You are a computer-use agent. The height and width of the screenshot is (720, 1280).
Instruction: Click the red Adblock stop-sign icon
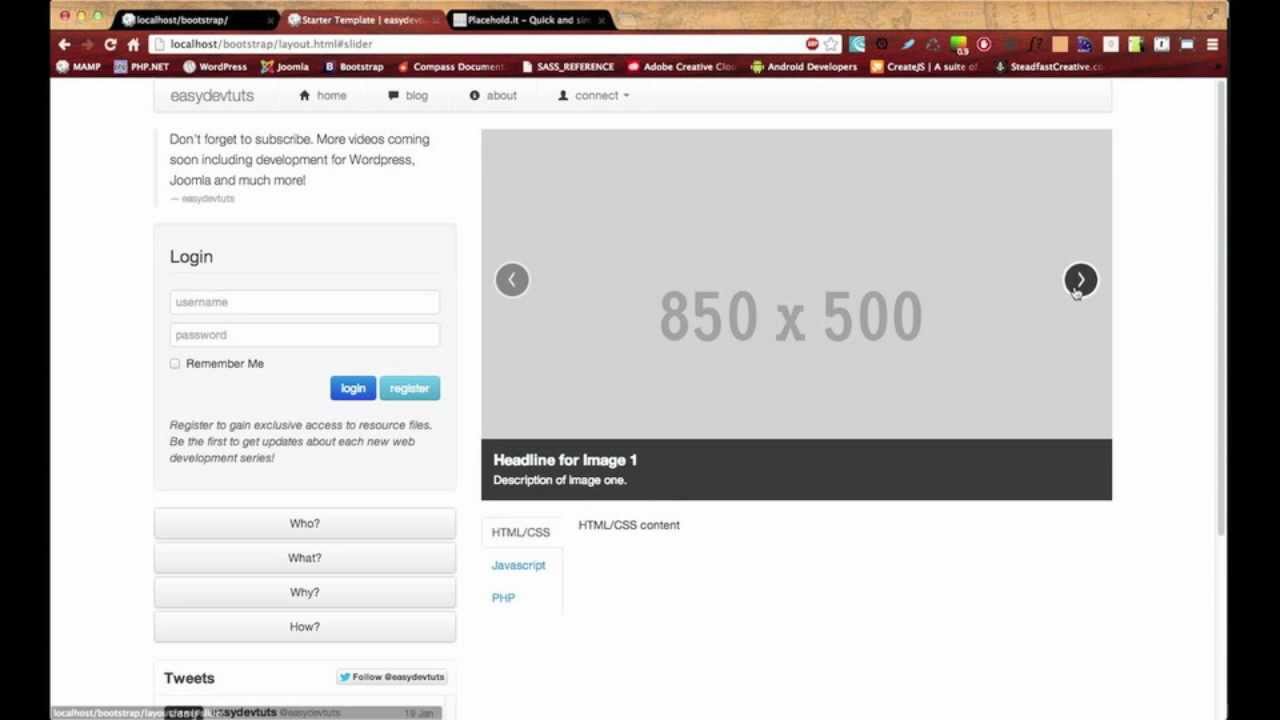pyautogui.click(x=812, y=44)
